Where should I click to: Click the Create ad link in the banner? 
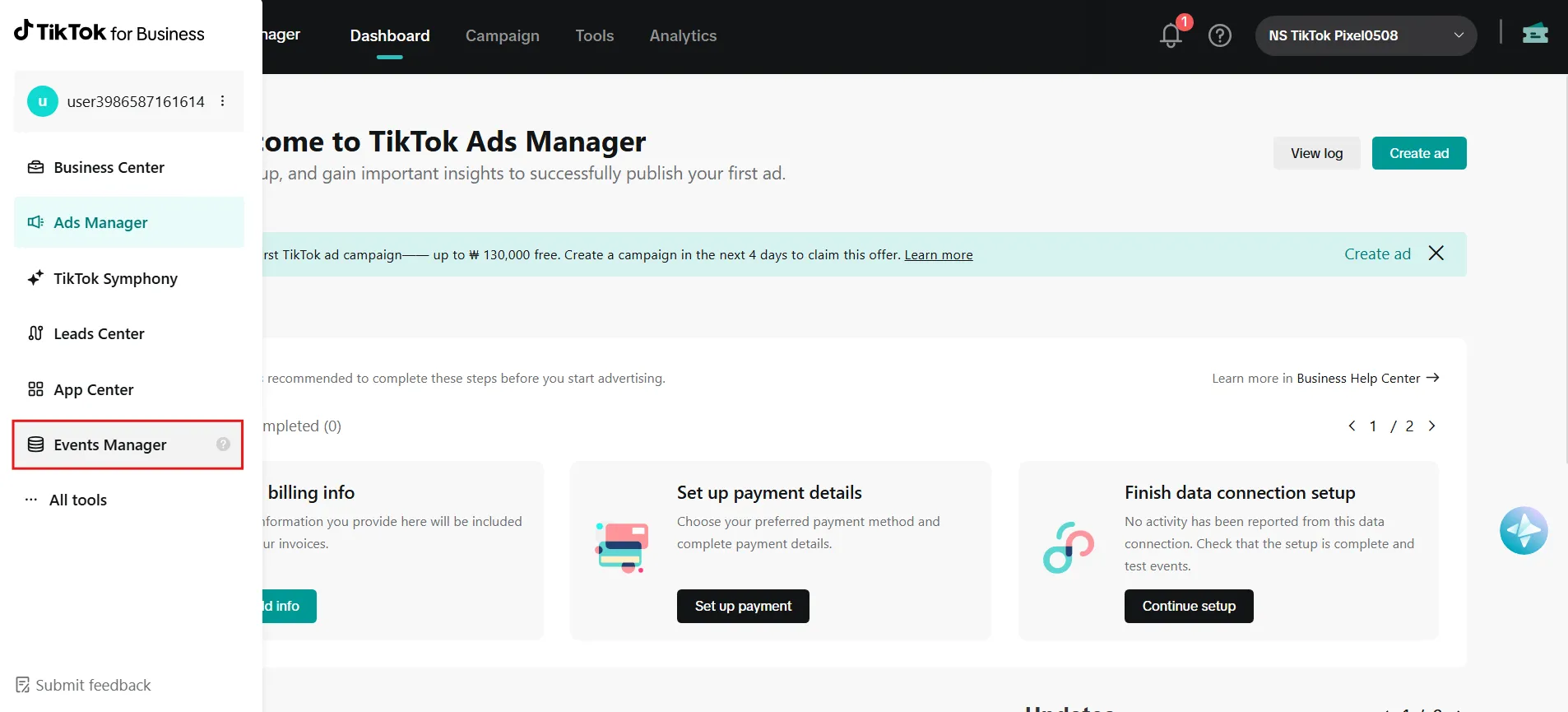1377,254
